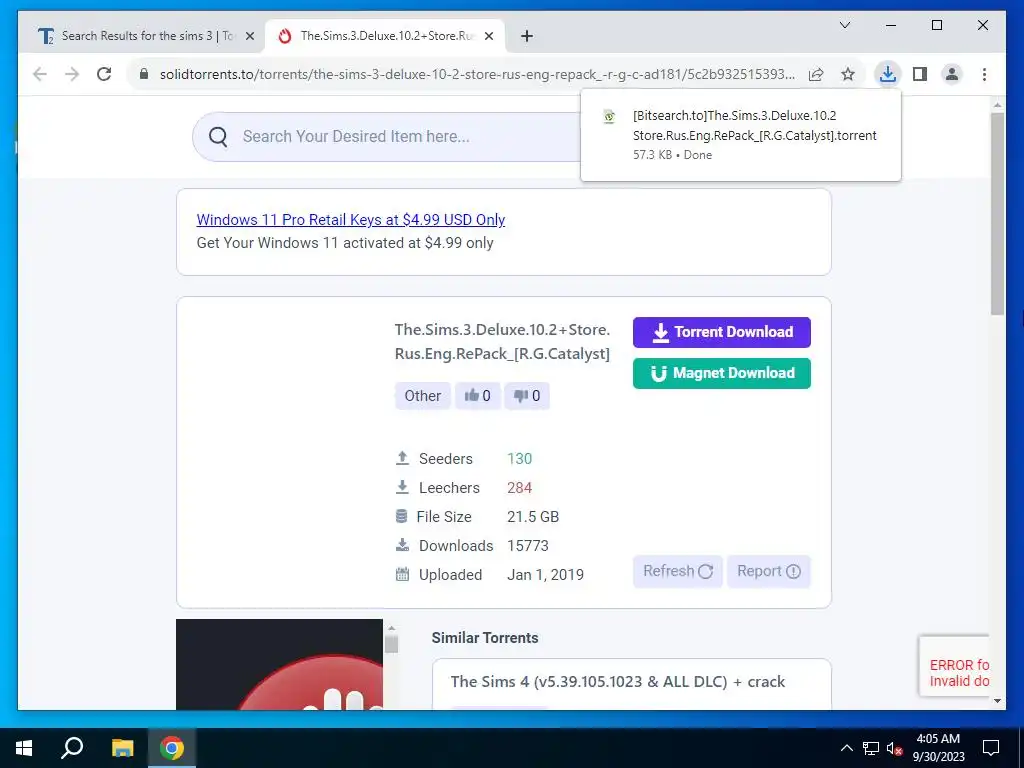Click the Torrent Download button
The image size is (1024, 768).
pyautogui.click(x=722, y=332)
